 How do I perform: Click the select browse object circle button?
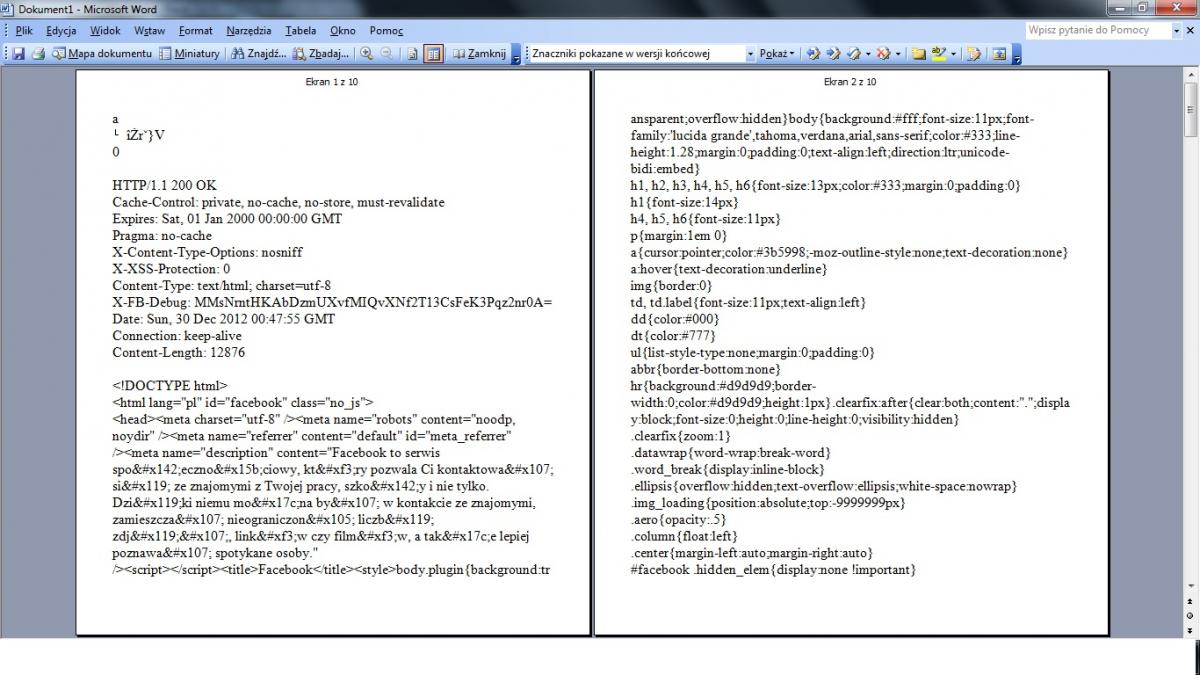[x=1191, y=615]
